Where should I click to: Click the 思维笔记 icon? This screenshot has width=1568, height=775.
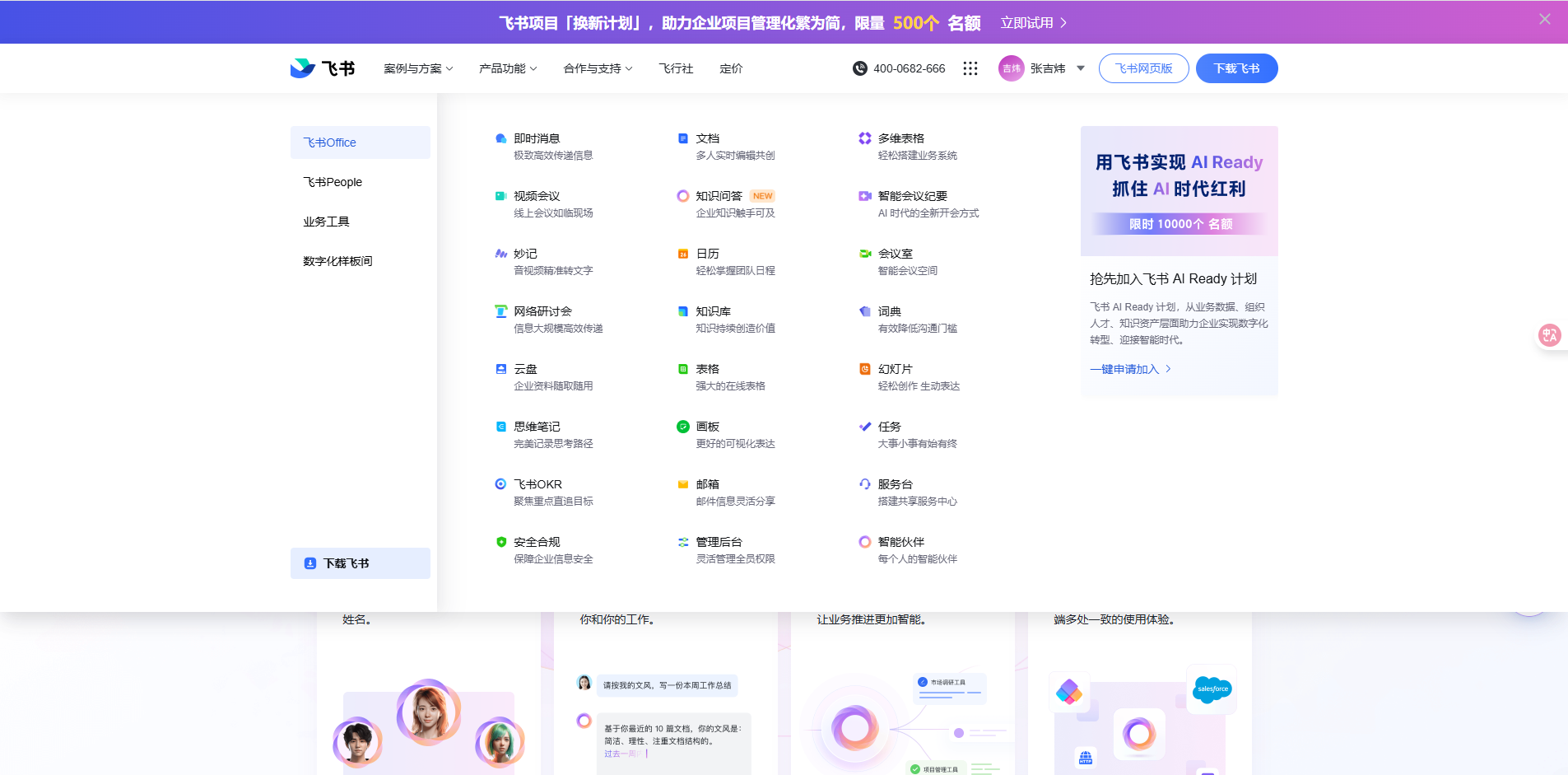click(500, 427)
